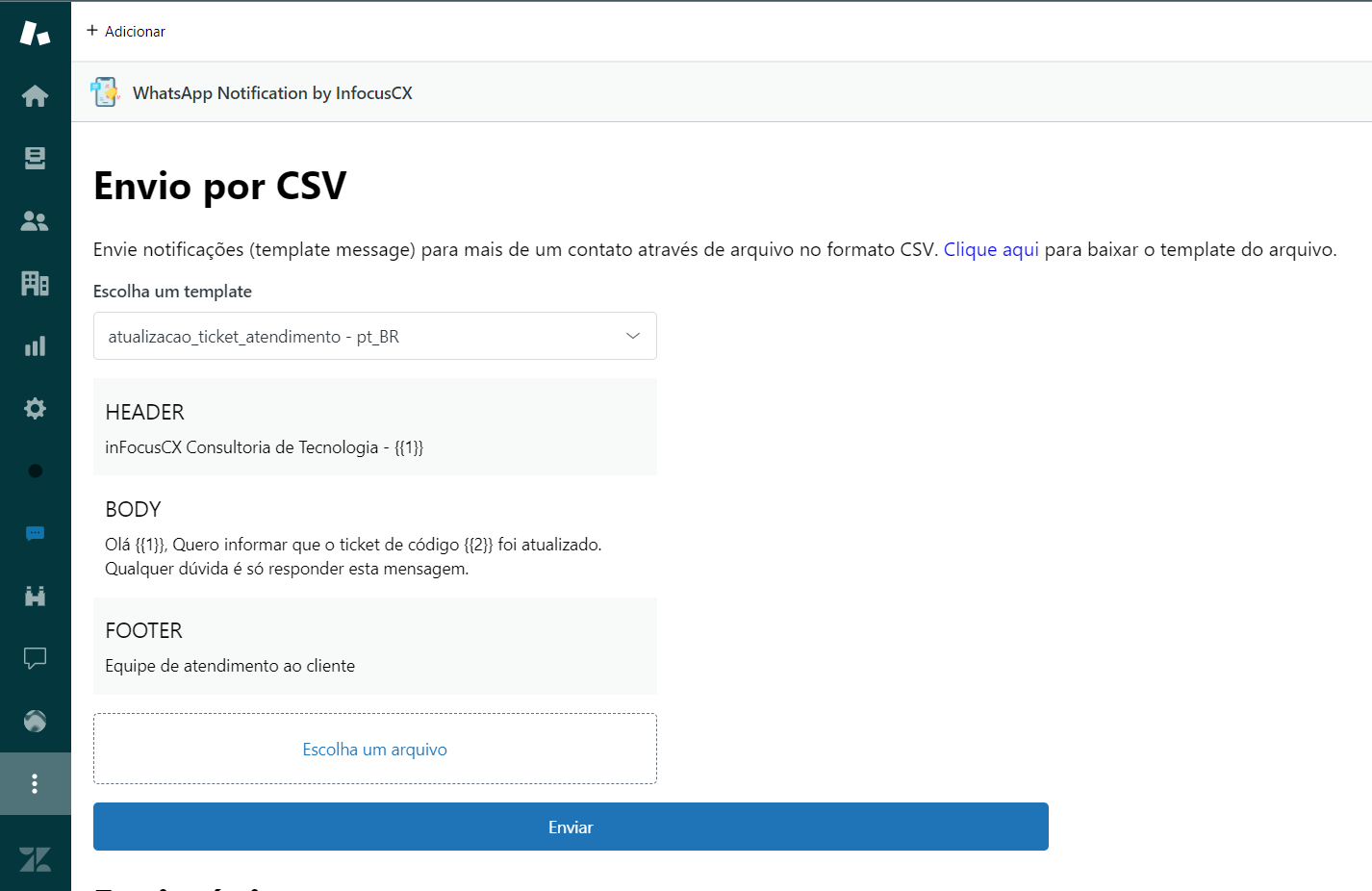The width and height of the screenshot is (1372, 891).
Task: Click the three-dots more apps icon
Action: [36, 784]
